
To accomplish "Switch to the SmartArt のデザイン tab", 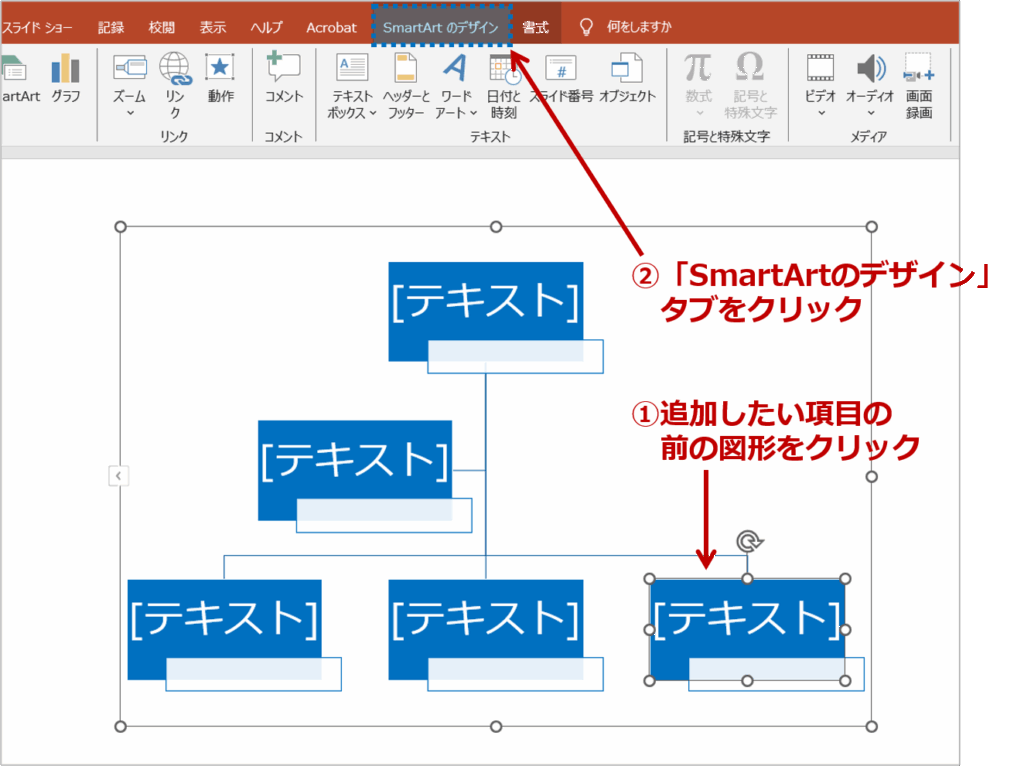I will pos(443,27).
